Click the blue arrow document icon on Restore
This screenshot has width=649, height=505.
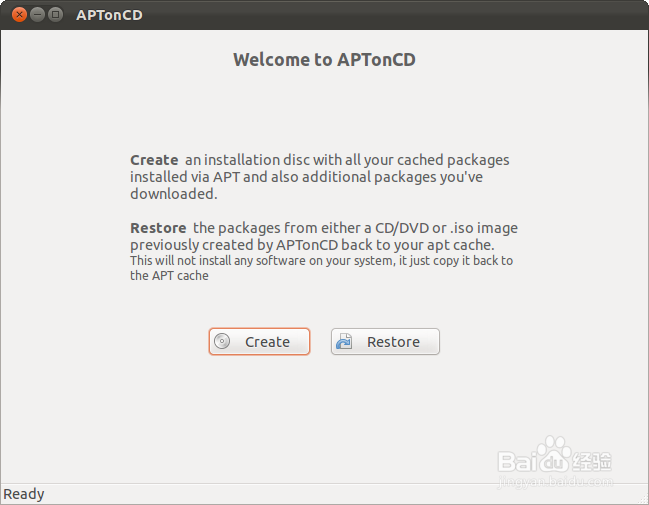tap(344, 341)
